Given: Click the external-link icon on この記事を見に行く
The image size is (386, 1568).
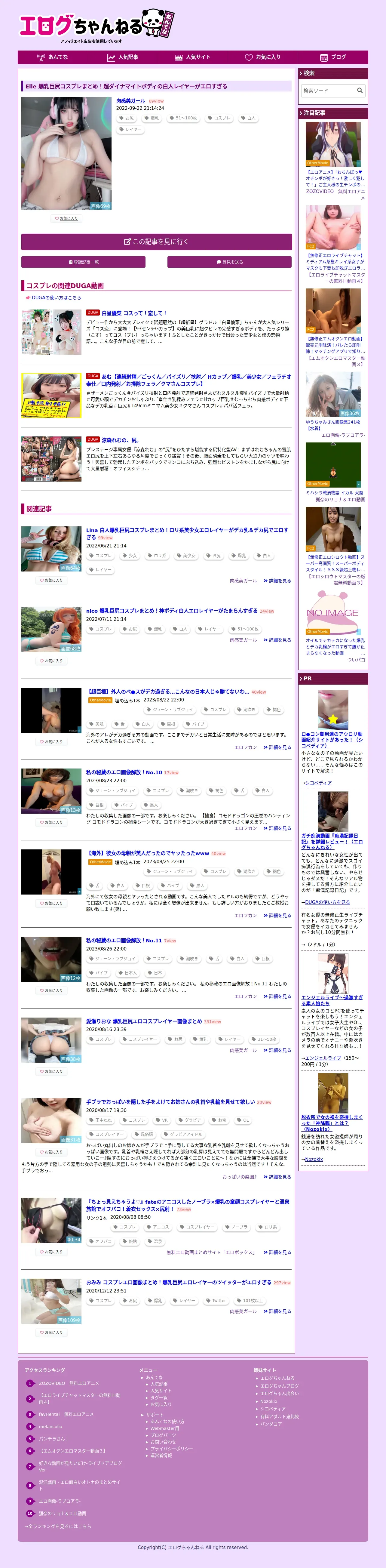Looking at the screenshot, I should click(x=128, y=242).
